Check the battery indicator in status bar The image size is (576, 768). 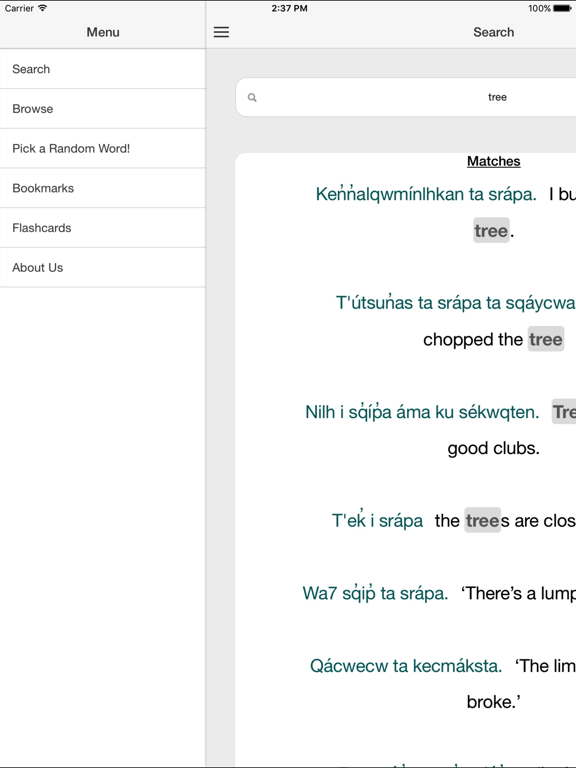(x=562, y=8)
